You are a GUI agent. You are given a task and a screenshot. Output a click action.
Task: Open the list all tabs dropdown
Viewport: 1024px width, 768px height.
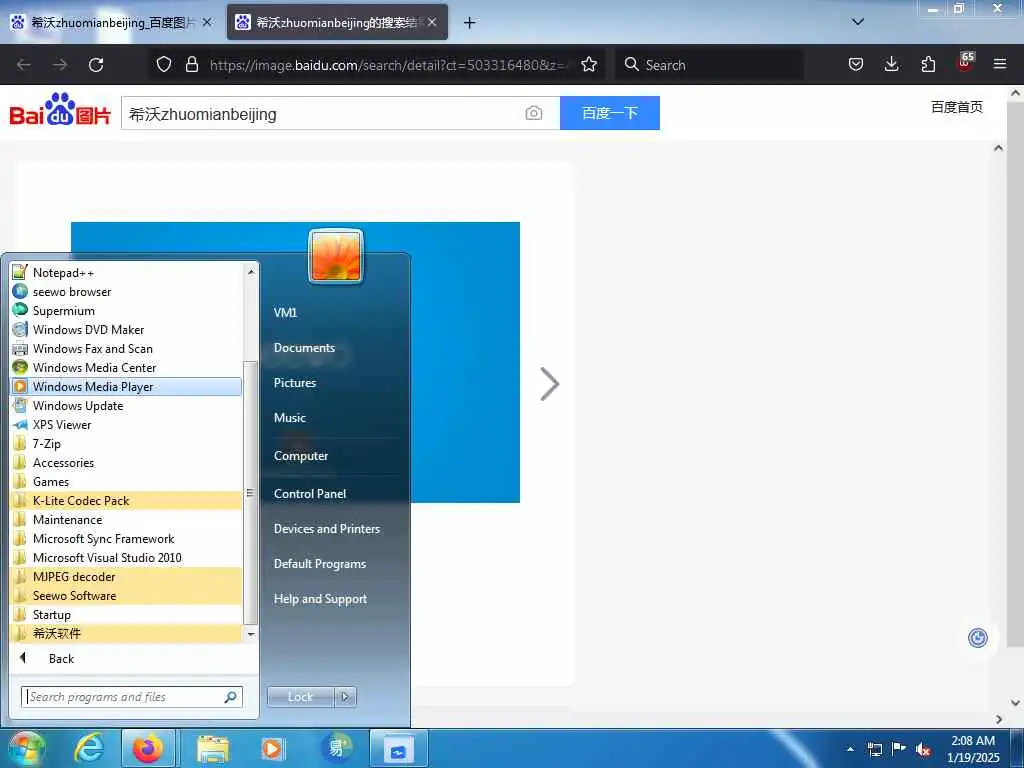(858, 22)
